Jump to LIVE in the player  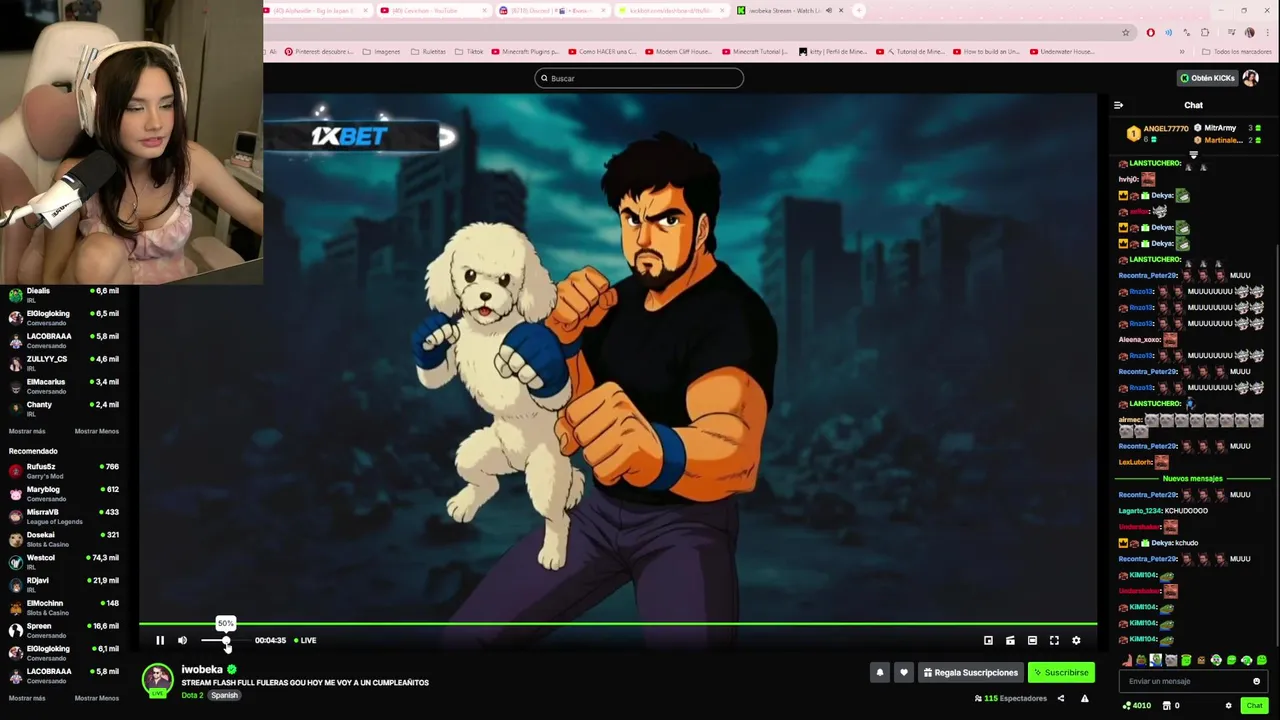305,640
